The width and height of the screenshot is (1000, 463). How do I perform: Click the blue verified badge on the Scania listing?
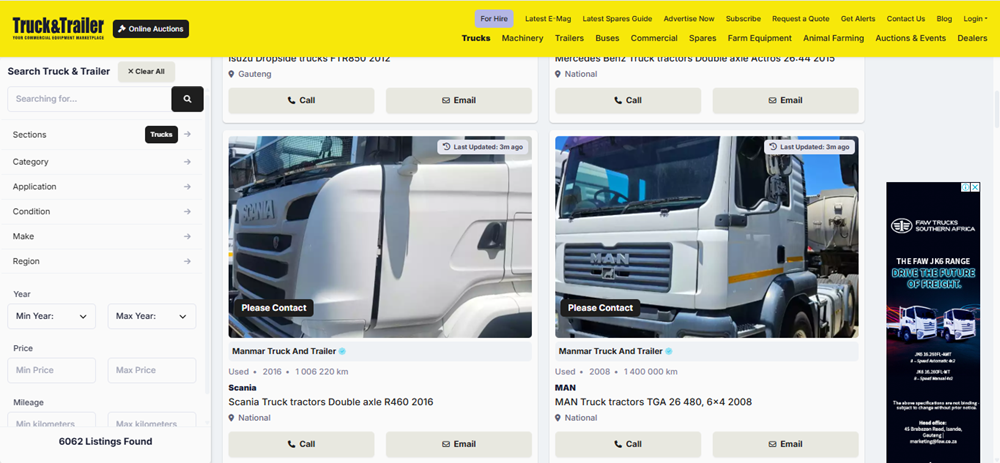tap(342, 351)
